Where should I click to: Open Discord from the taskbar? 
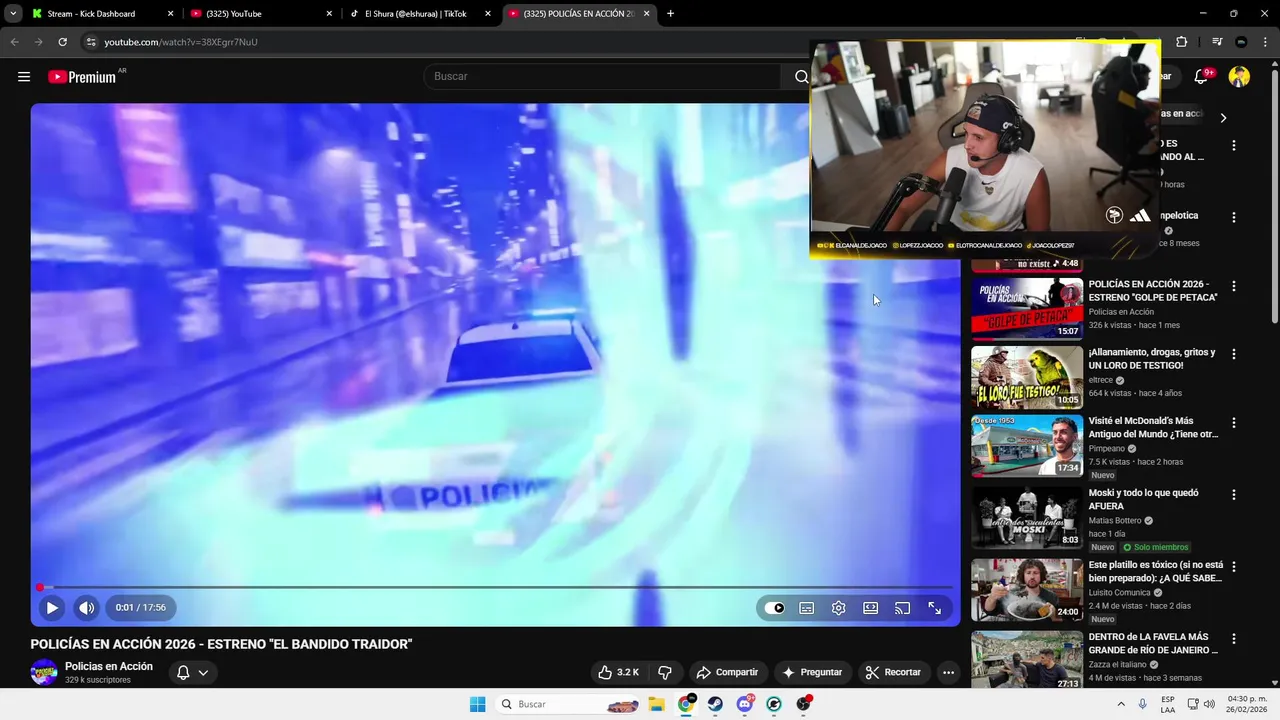tap(745, 704)
